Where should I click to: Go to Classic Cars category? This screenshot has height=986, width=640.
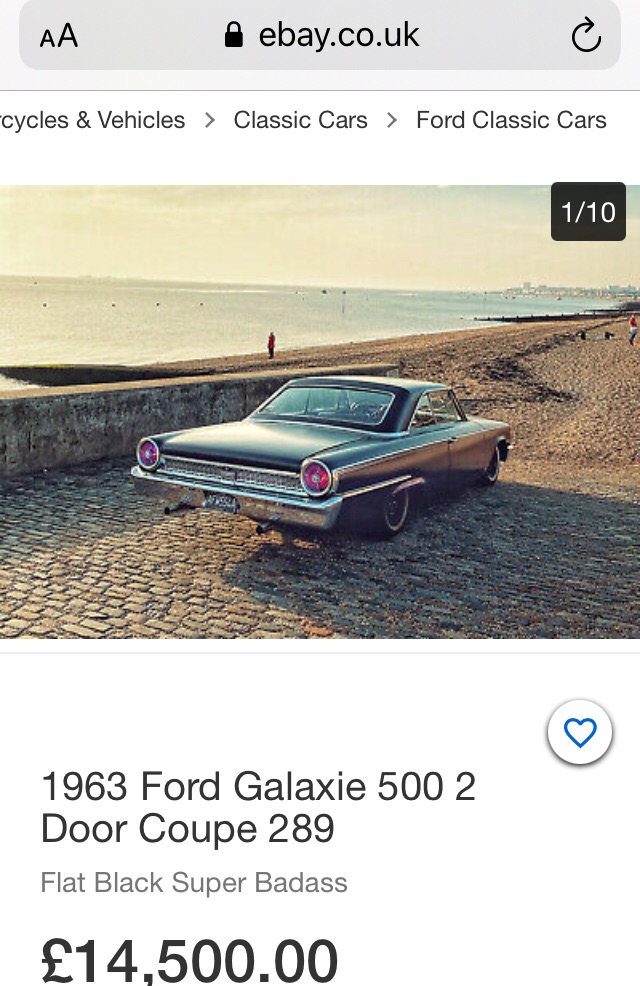301,119
